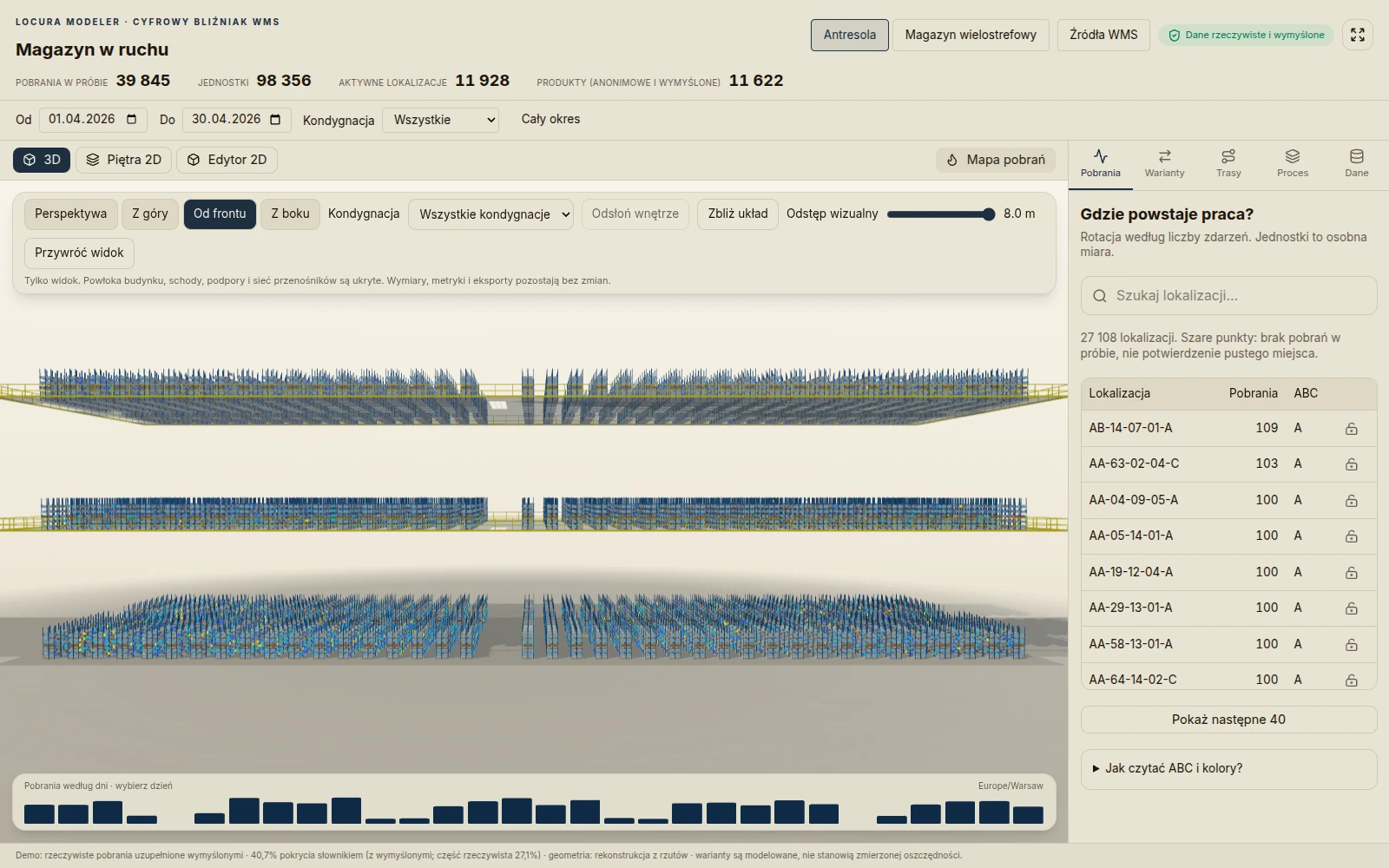The height and width of the screenshot is (868, 1389).
Task: Select the Od frontu camera view
Action: (220, 214)
